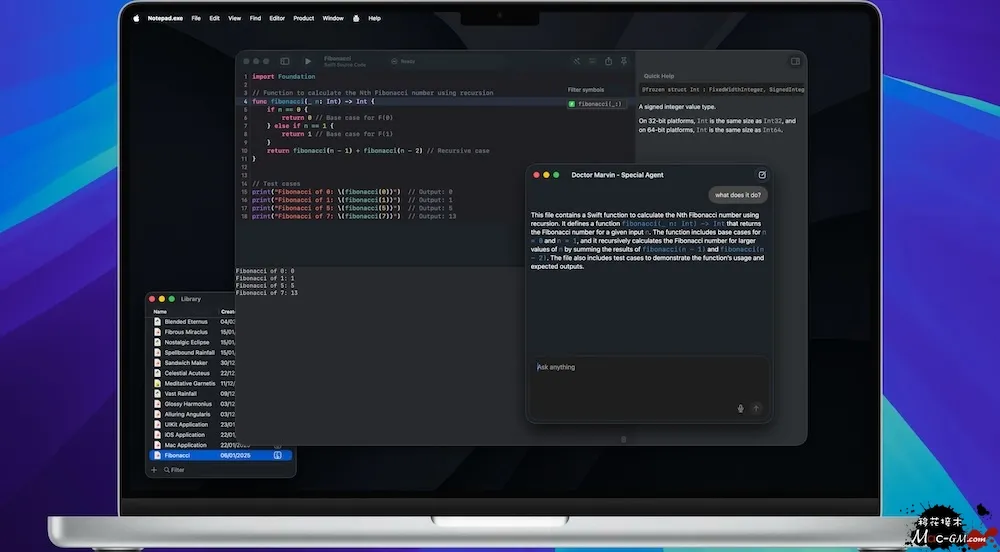Click the Quick Help heading
This screenshot has width=1000, height=552.
point(659,76)
